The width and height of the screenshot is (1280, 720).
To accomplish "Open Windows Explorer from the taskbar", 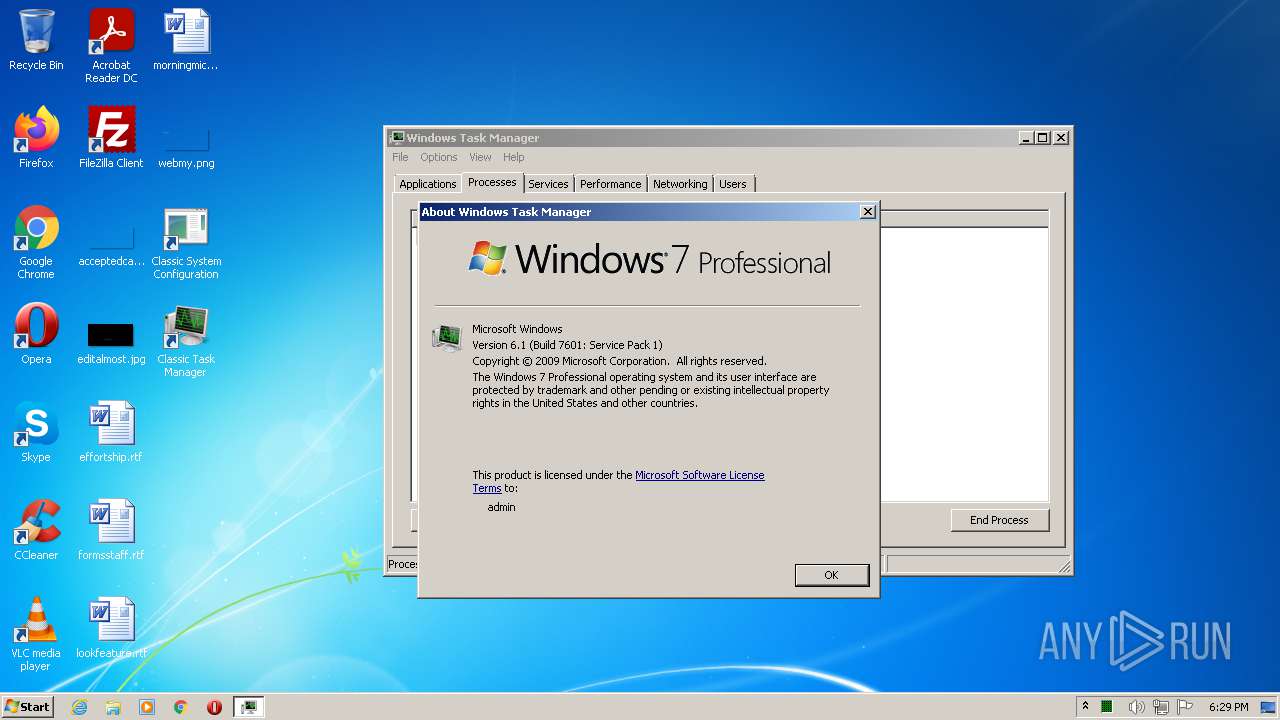I will pos(113,707).
